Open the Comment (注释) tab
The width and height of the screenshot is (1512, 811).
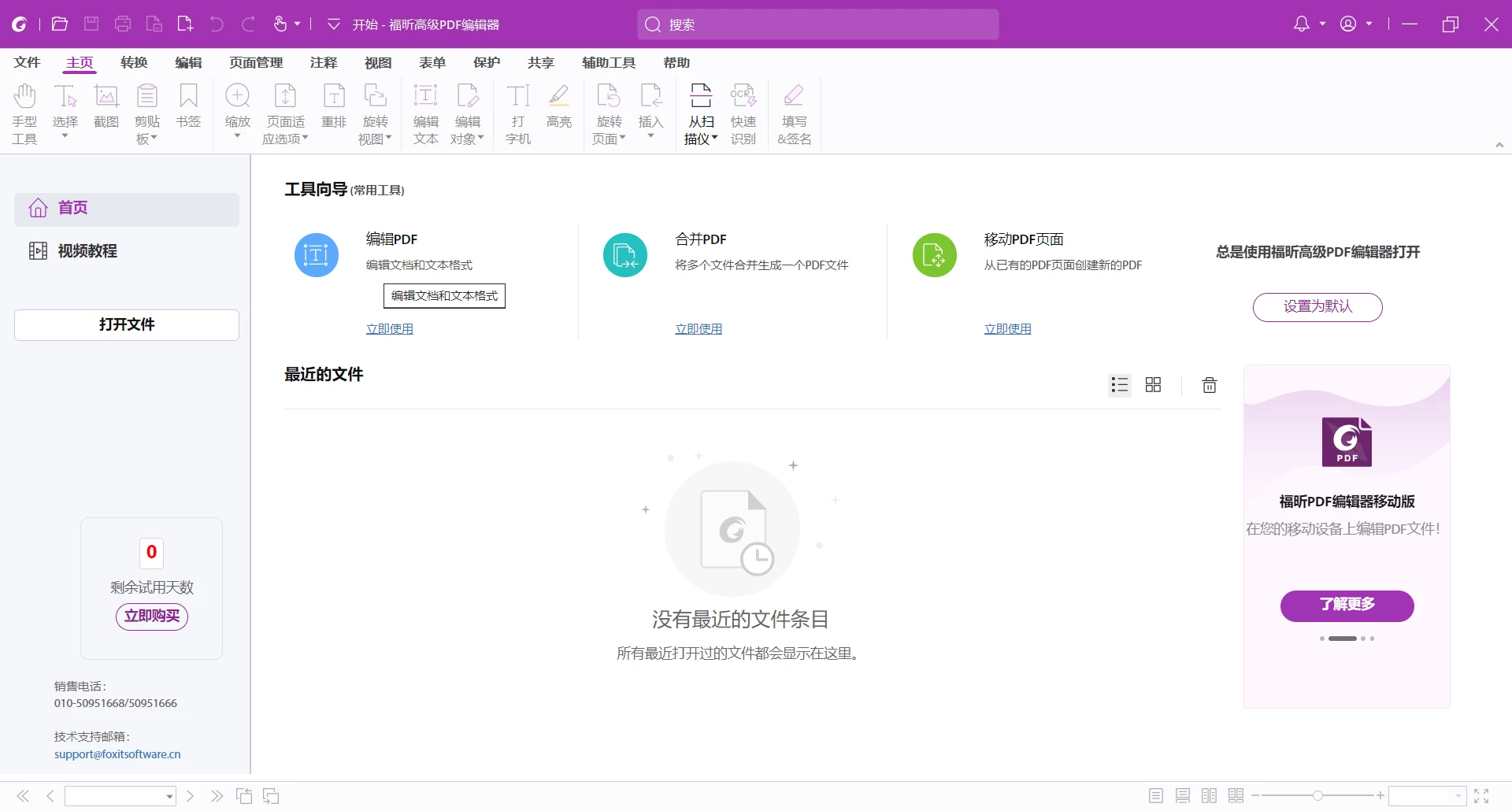pyautogui.click(x=324, y=62)
